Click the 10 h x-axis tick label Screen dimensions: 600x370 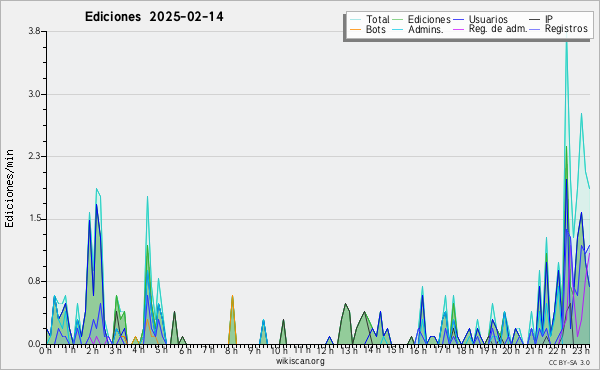(279, 350)
